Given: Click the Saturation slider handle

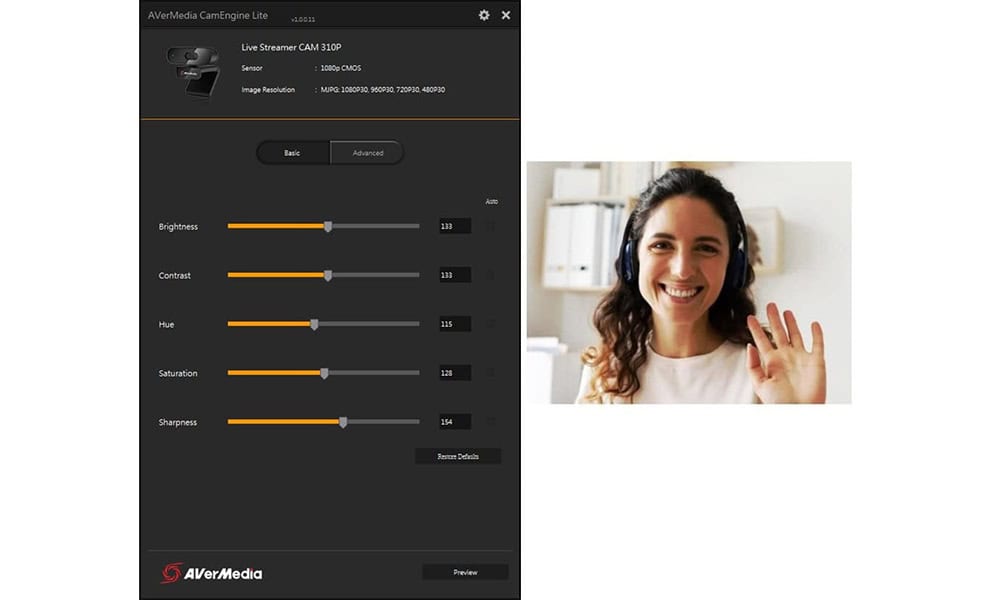Looking at the screenshot, I should [325, 373].
